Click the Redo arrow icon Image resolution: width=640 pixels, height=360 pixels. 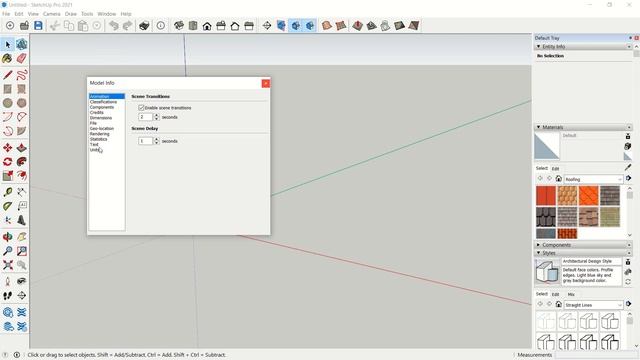click(x=127, y=26)
